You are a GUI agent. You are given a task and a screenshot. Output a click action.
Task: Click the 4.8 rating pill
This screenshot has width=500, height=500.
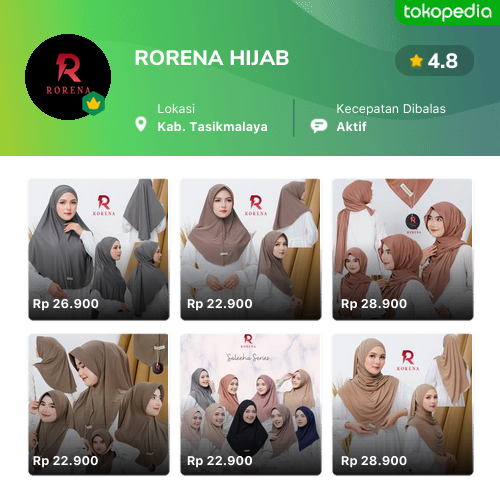[x=434, y=61]
